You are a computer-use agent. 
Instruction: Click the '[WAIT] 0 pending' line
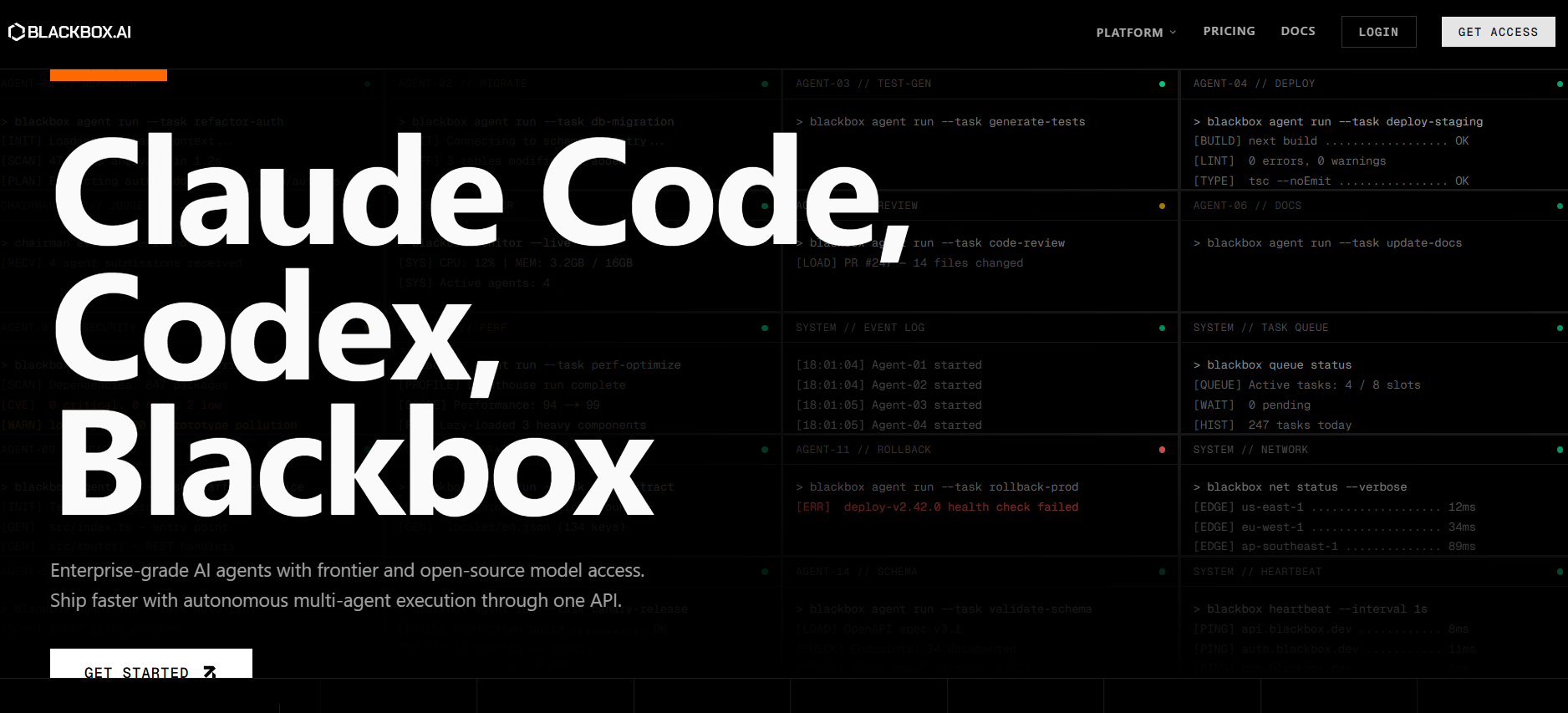tap(1252, 405)
